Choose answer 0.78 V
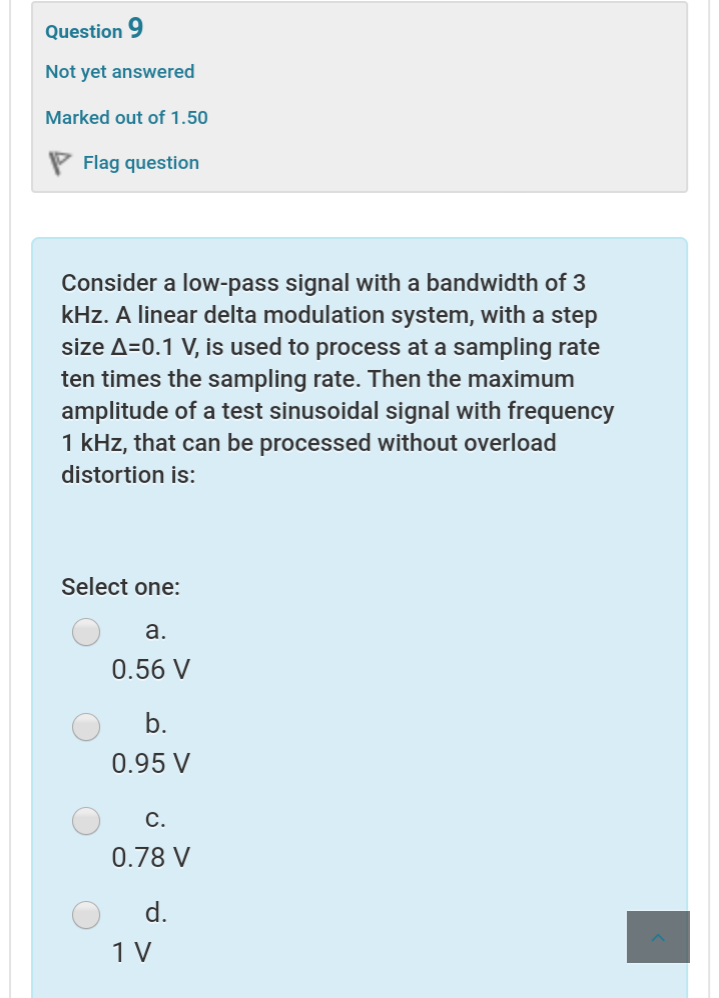 point(150,857)
